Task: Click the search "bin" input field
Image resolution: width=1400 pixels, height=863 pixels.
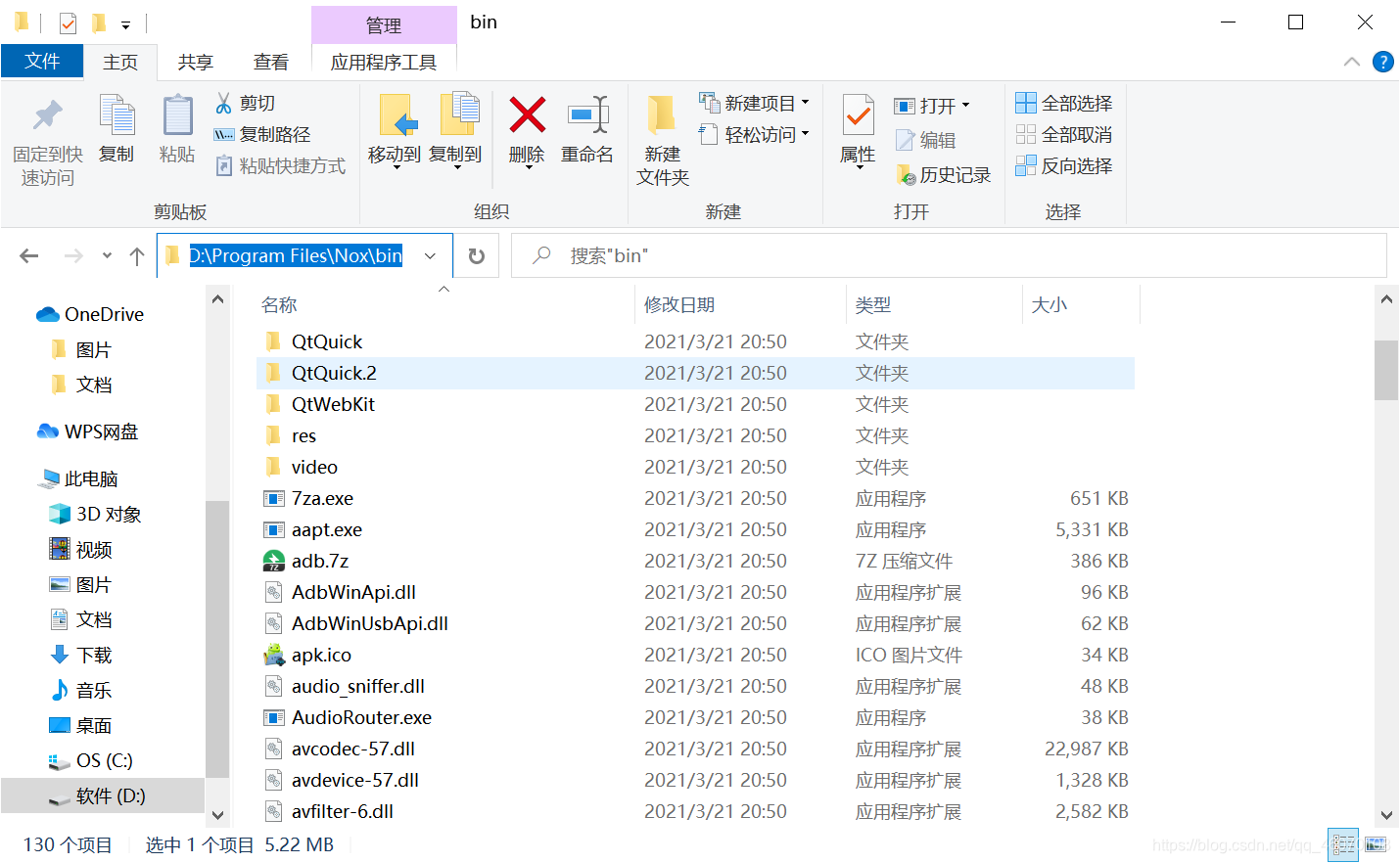Action: [949, 255]
